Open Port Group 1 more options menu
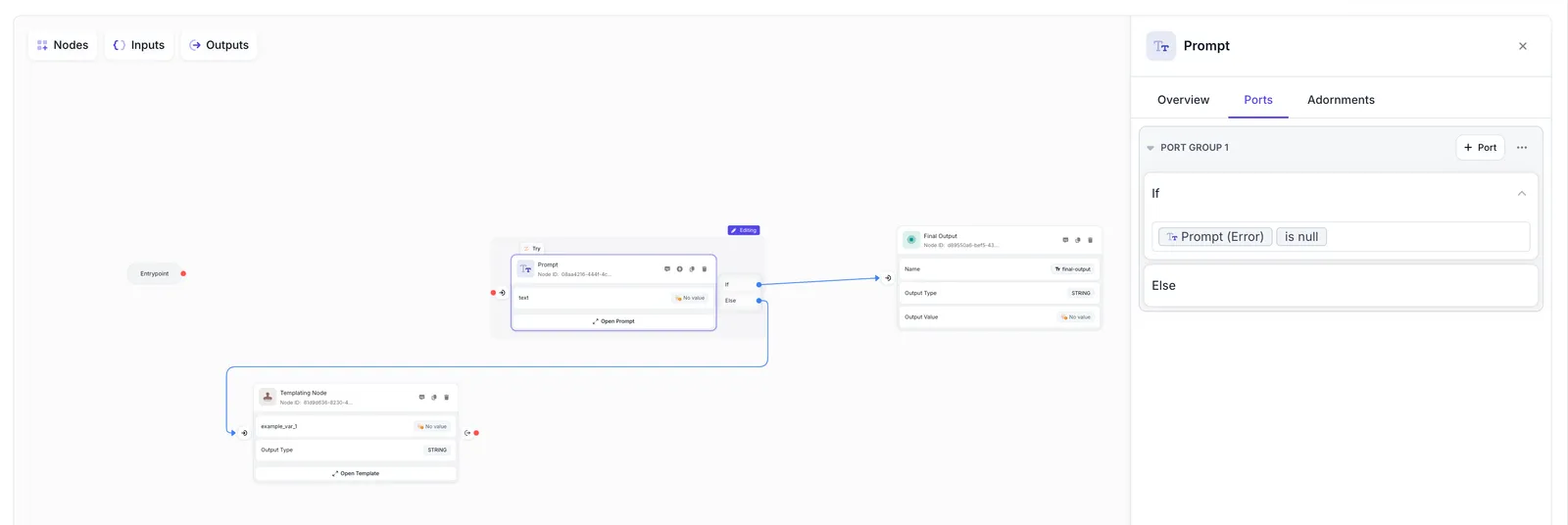 point(1522,148)
